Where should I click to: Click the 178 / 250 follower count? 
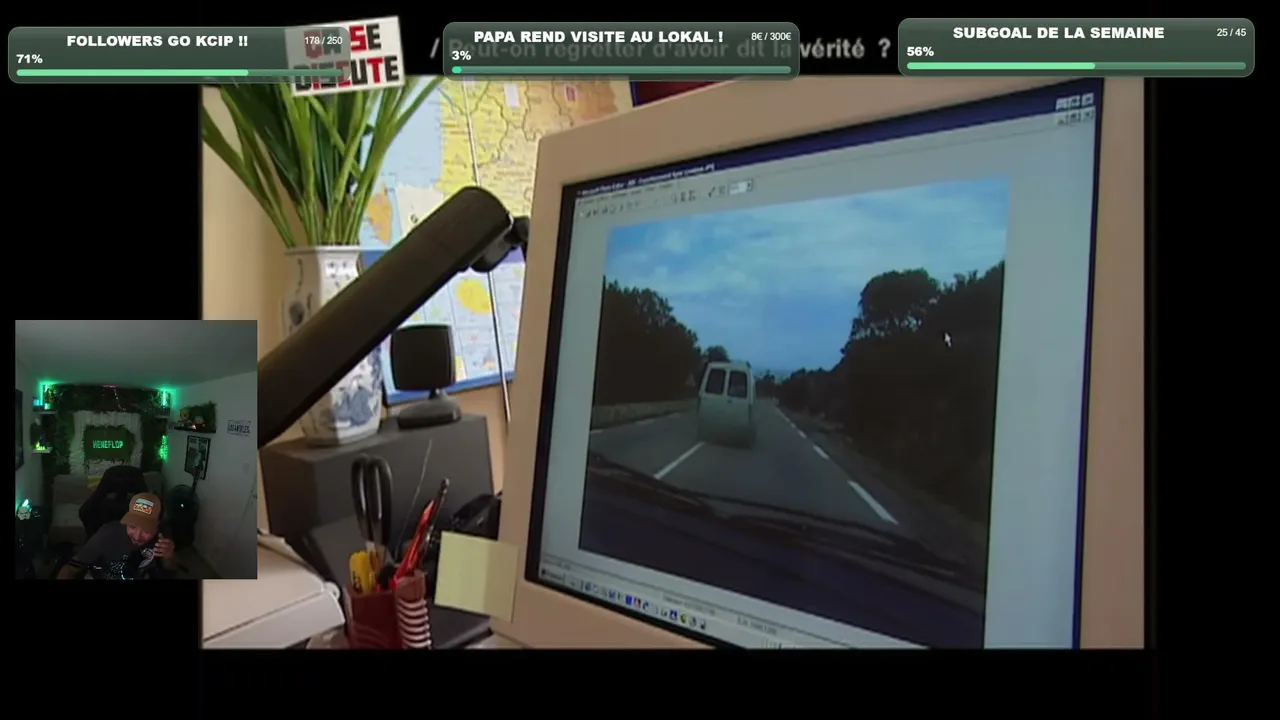click(x=323, y=41)
